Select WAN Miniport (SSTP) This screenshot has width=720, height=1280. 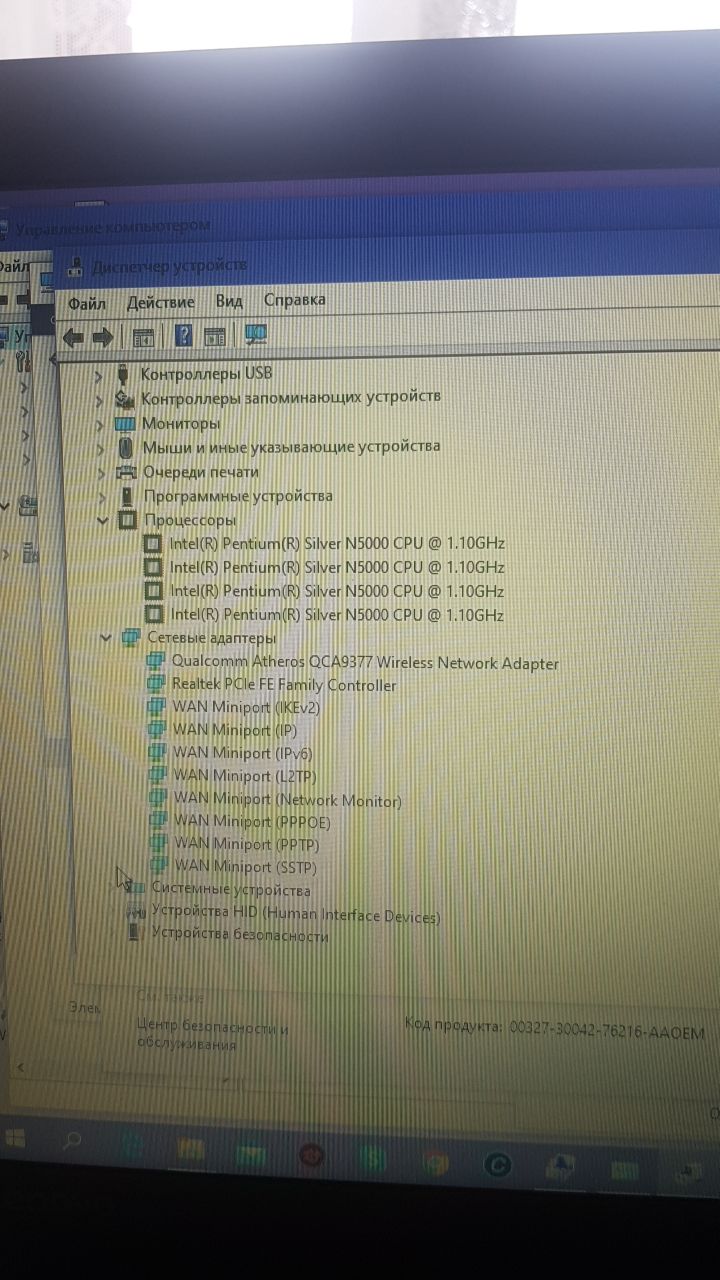248,866
